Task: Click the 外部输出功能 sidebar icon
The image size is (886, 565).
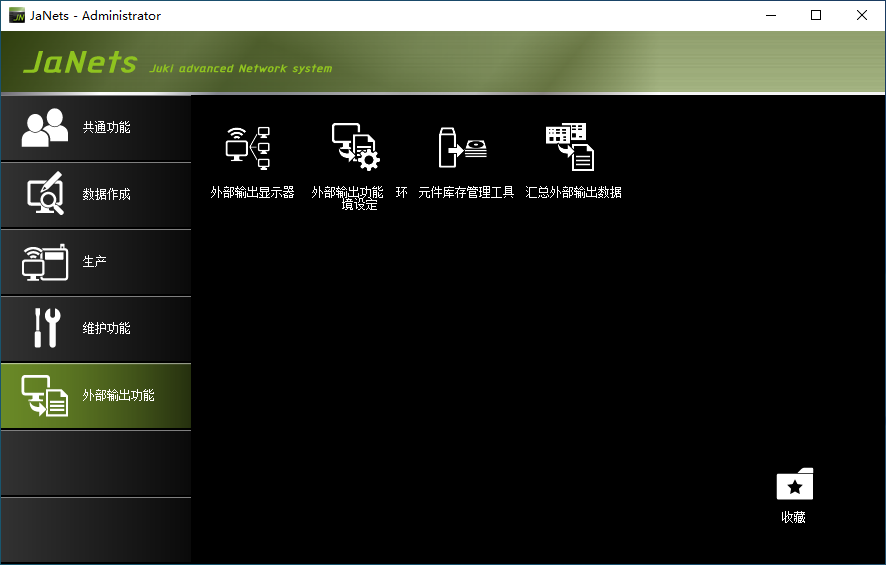Action: 45,396
